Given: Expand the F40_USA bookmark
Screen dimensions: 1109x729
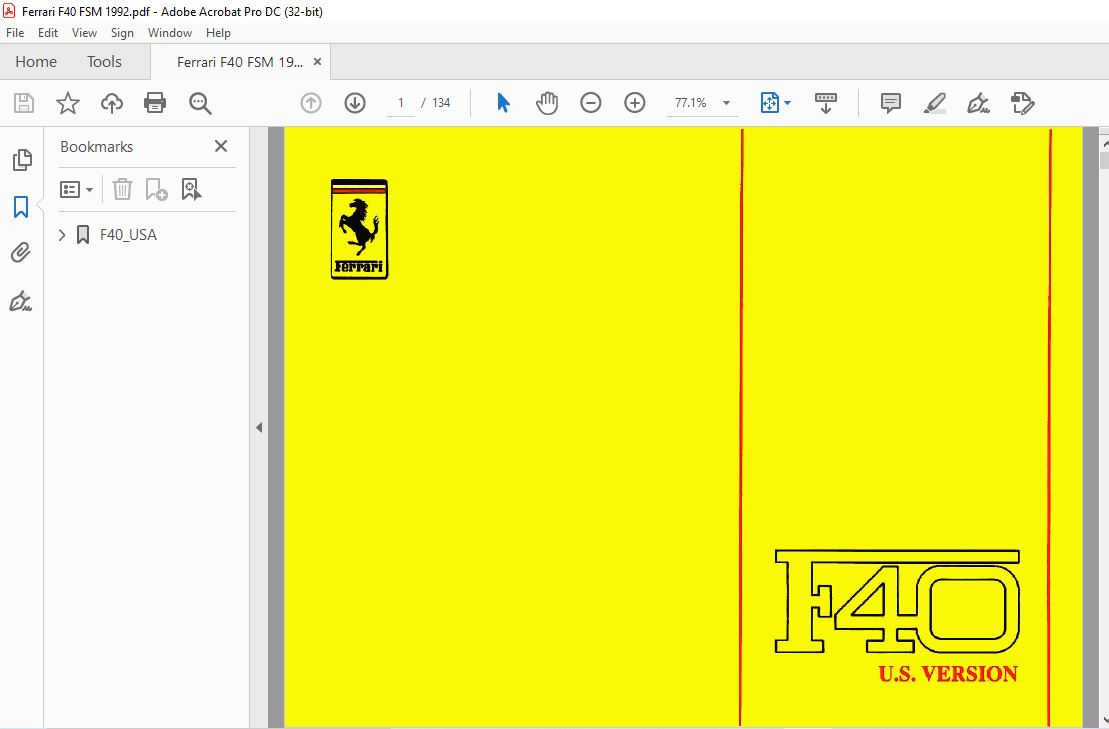Looking at the screenshot, I should coord(62,235).
